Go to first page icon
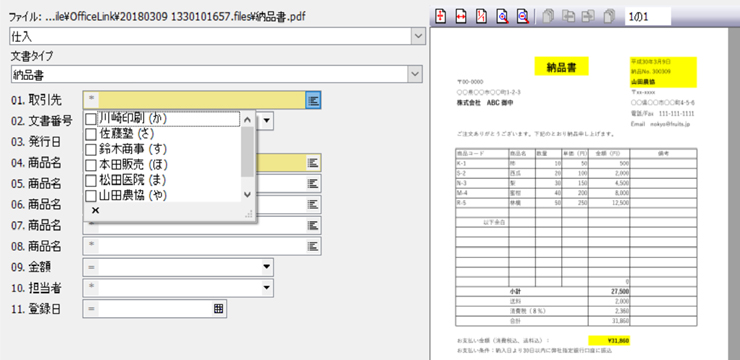Viewport: 740px width, 360px height. [548, 17]
